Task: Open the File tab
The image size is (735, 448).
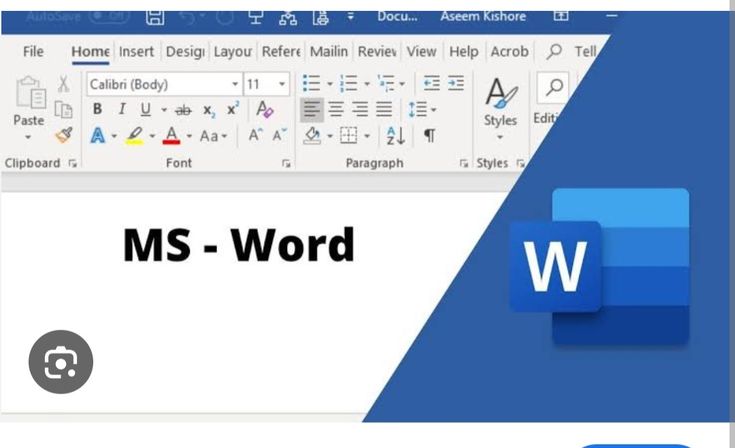Action: (33, 51)
